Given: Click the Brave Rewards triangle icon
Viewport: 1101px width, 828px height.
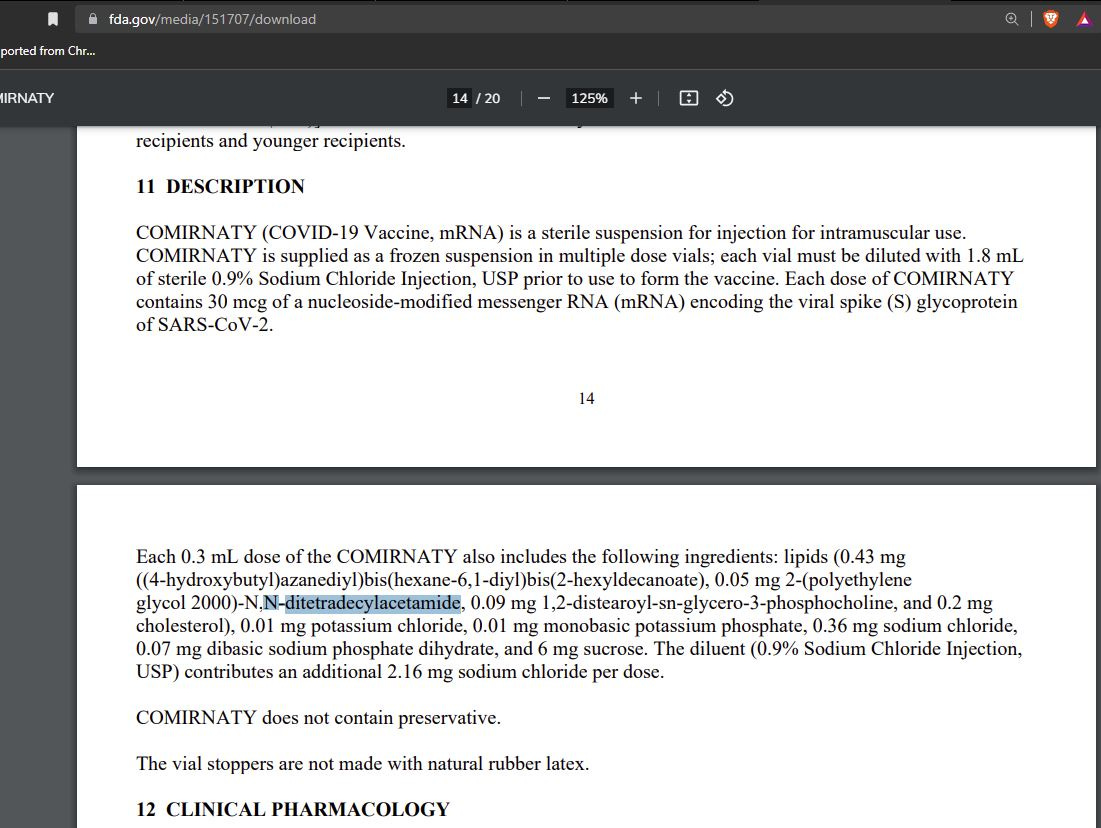Looking at the screenshot, I should click(x=1084, y=19).
